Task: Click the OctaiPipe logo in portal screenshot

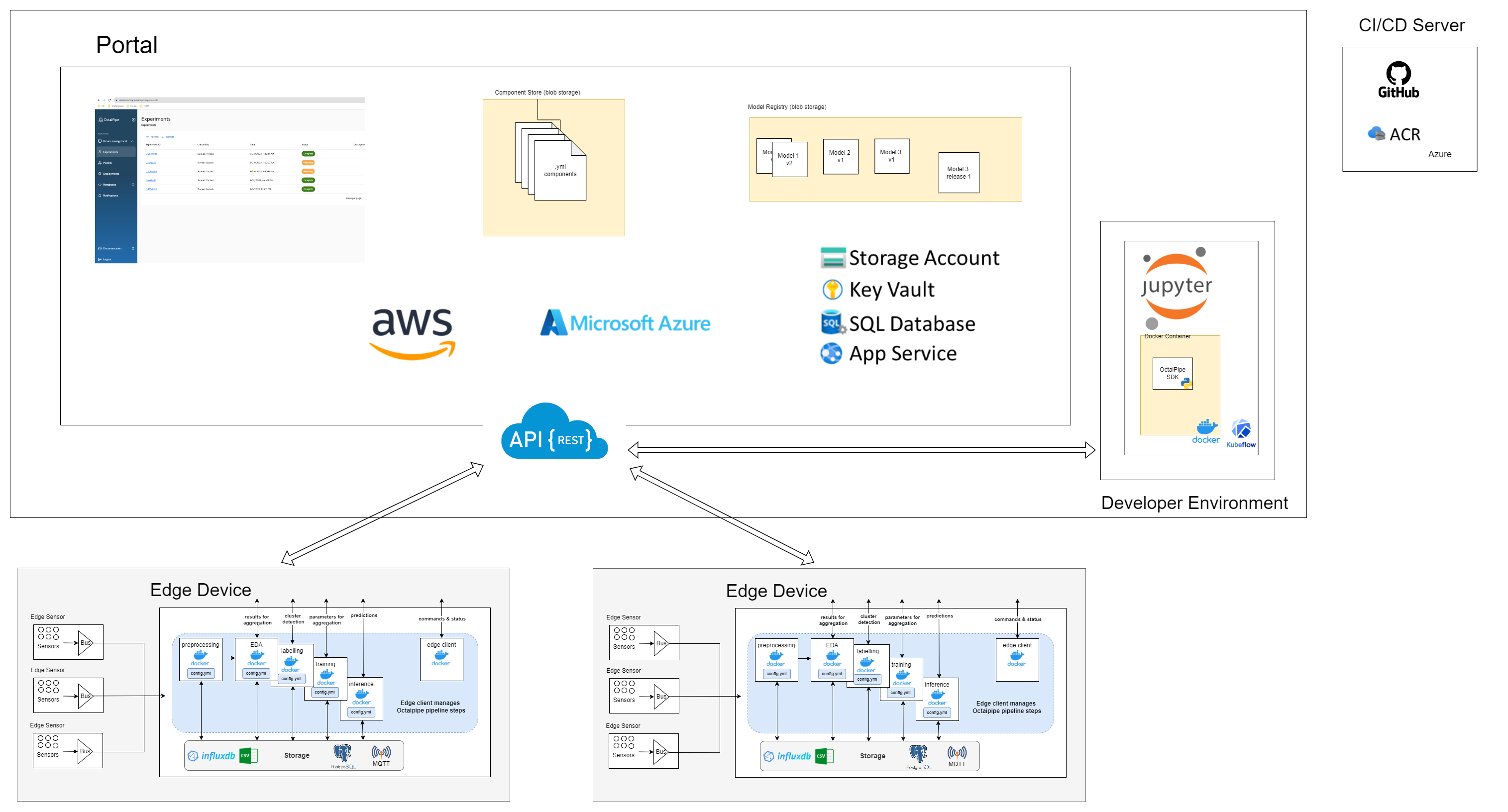Action: point(109,119)
